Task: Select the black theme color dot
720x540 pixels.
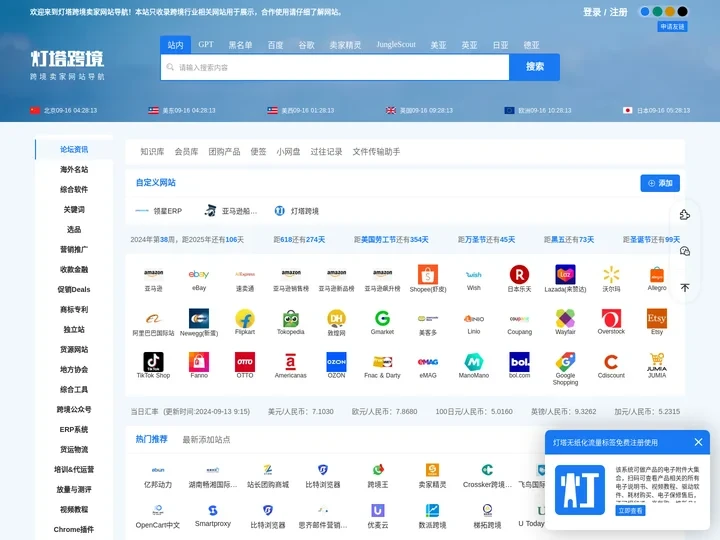Action: (x=683, y=11)
